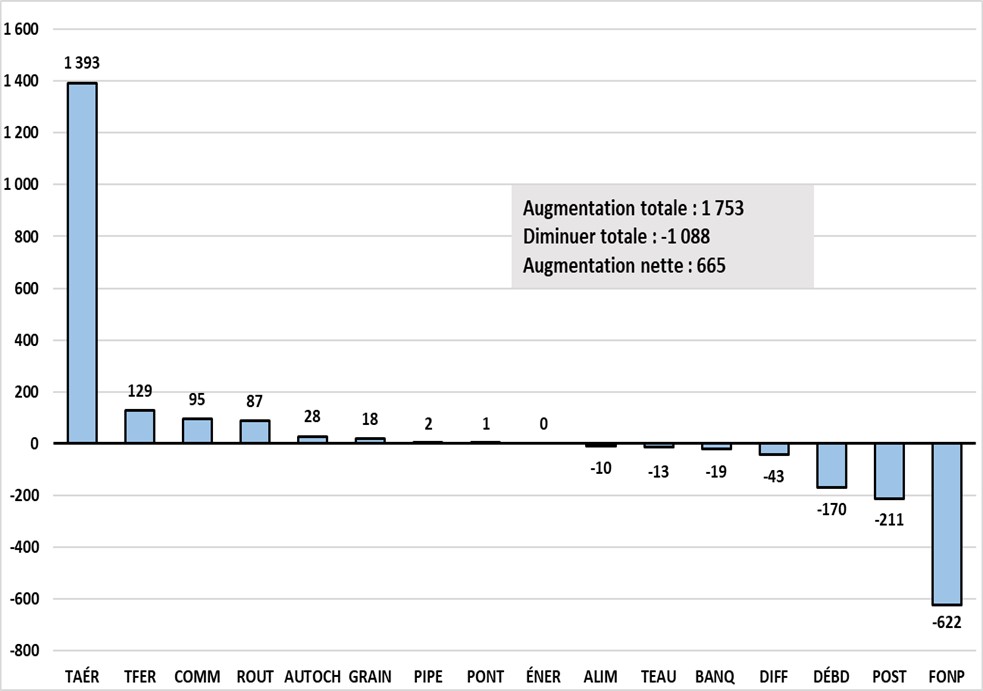This screenshot has width=983, height=691.
Task: Click the Augmentation totale text line
Action: pos(634,209)
